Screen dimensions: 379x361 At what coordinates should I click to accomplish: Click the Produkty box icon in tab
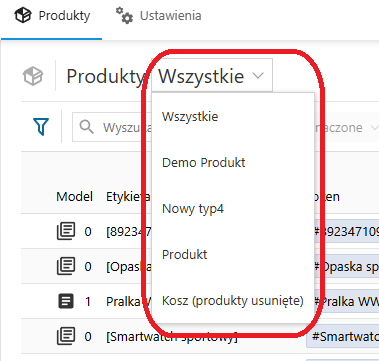pyautogui.click(x=23, y=16)
